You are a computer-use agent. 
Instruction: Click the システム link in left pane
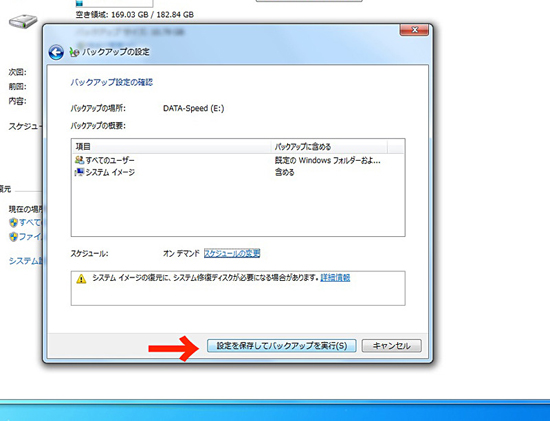25,261
